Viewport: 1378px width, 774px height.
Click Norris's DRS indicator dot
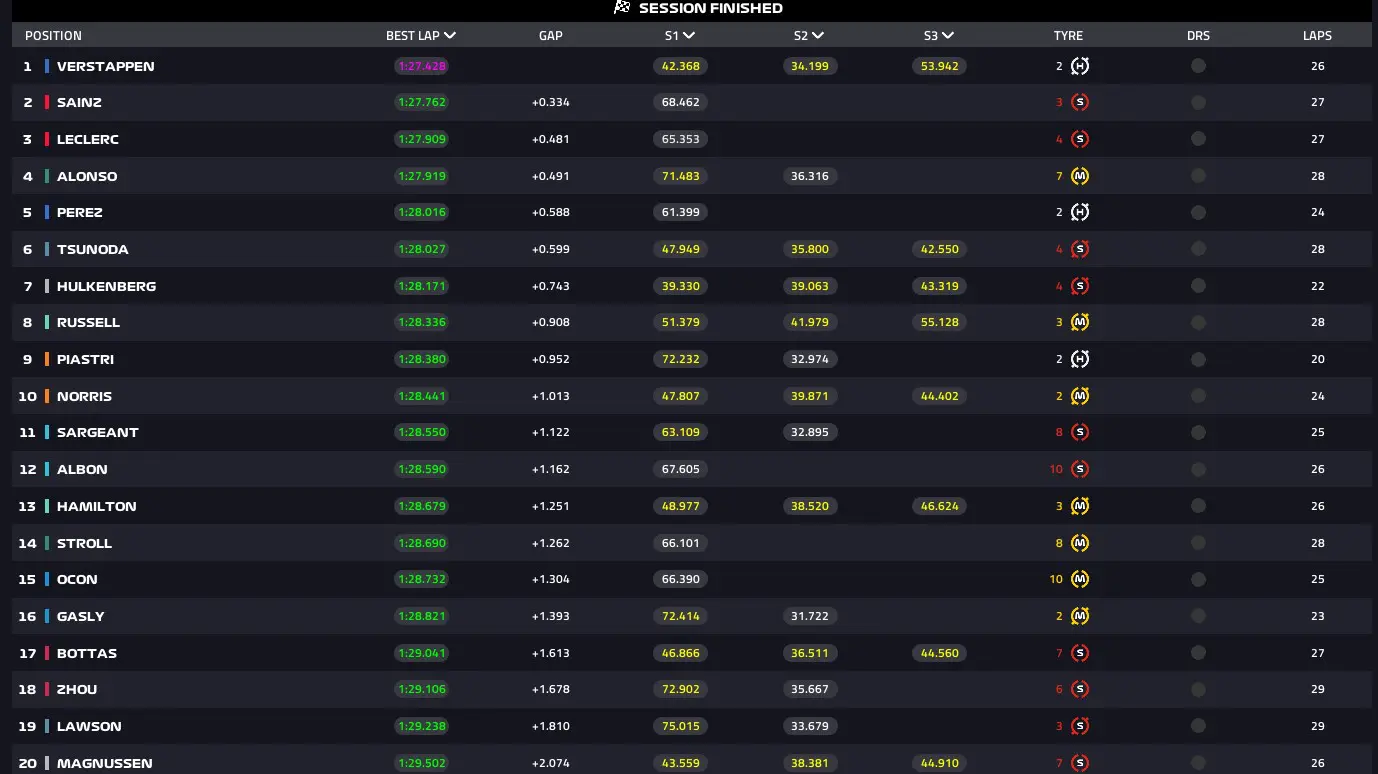coord(1198,396)
